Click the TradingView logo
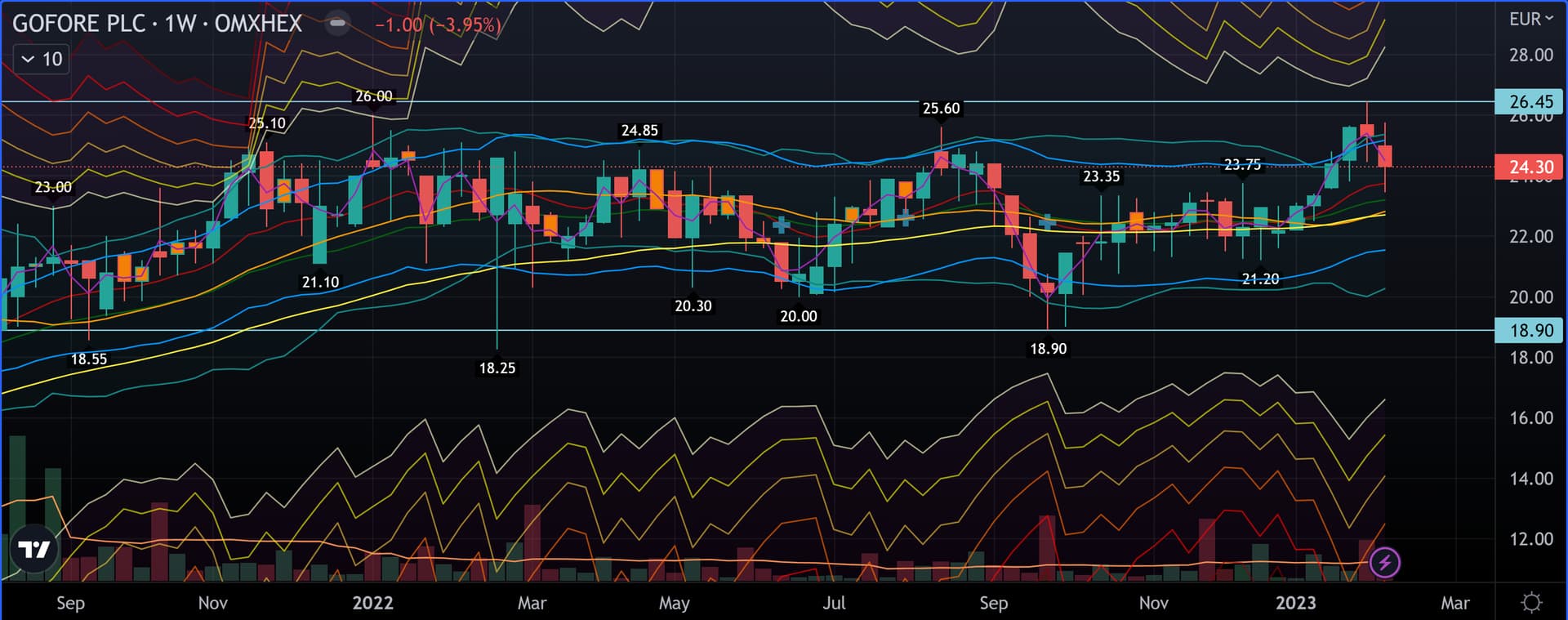1568x620 pixels. coord(34,550)
